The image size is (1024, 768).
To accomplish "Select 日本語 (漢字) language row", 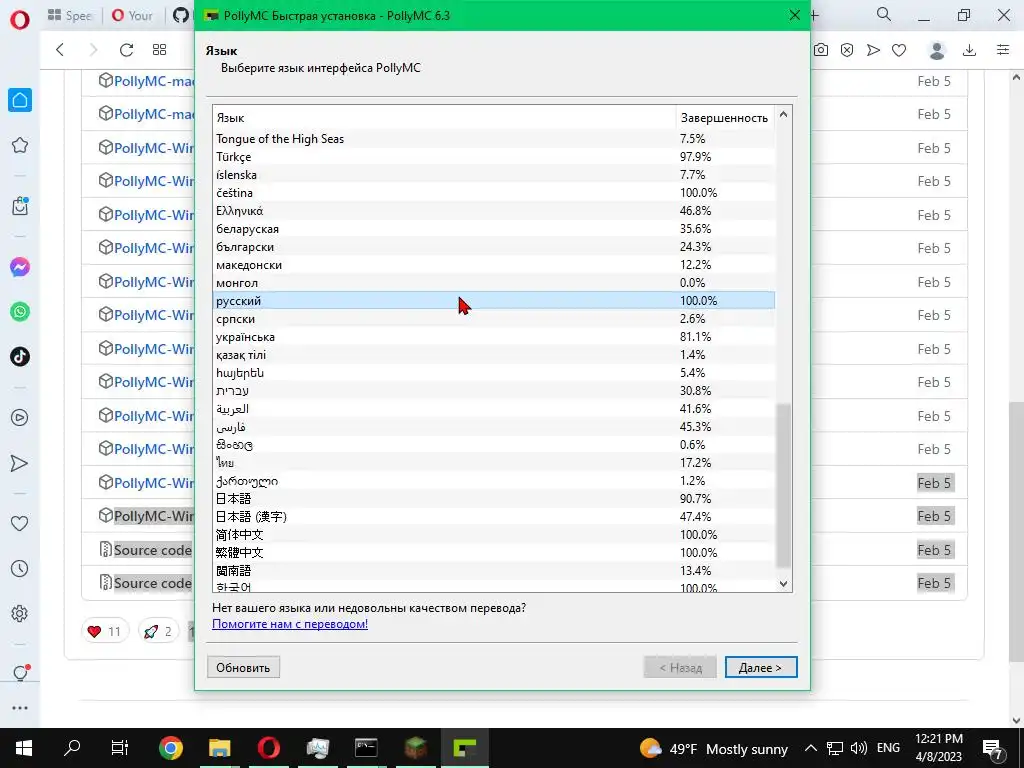I will 494,517.
